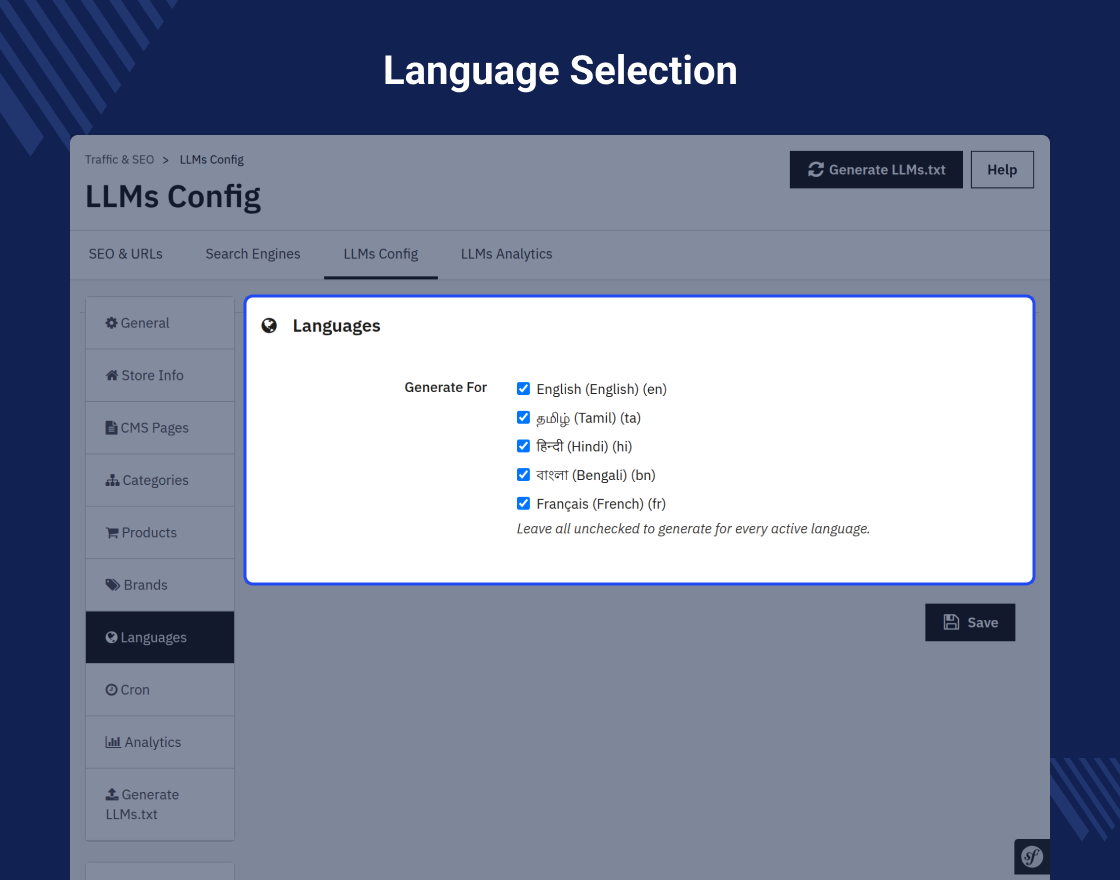Click the Generate For field label
Viewport: 1120px width, 880px height.
(446, 387)
